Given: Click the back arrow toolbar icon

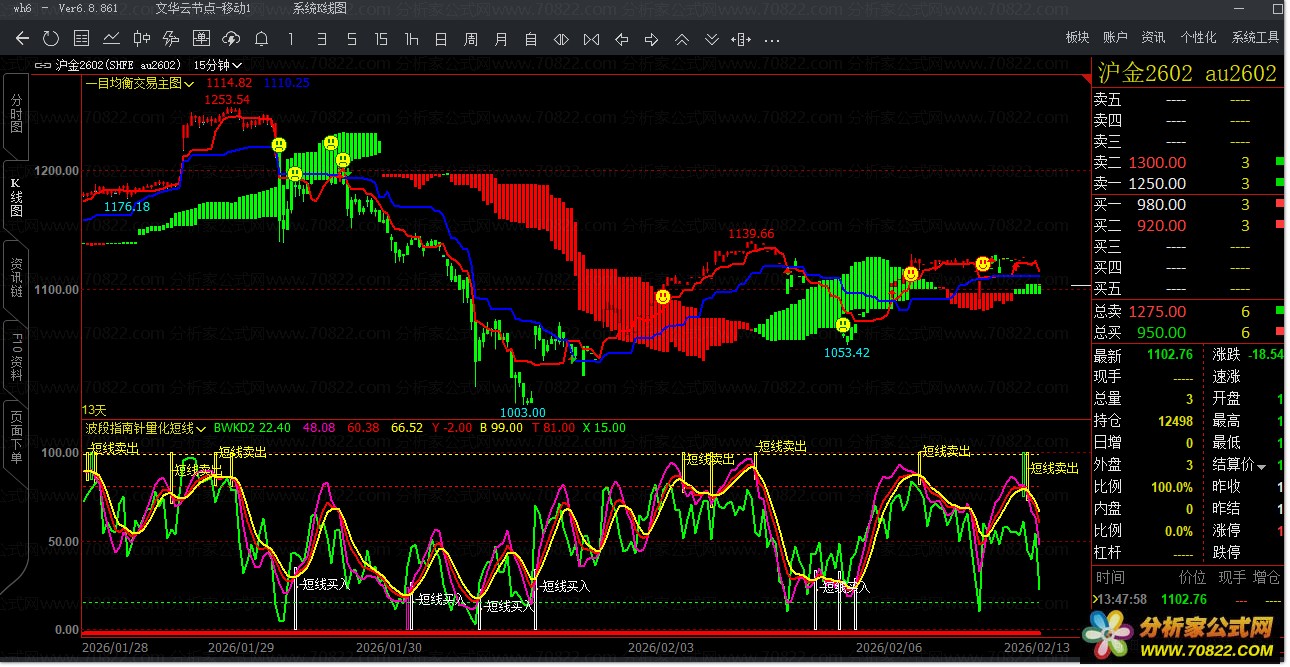Looking at the screenshot, I should pos(22,39).
